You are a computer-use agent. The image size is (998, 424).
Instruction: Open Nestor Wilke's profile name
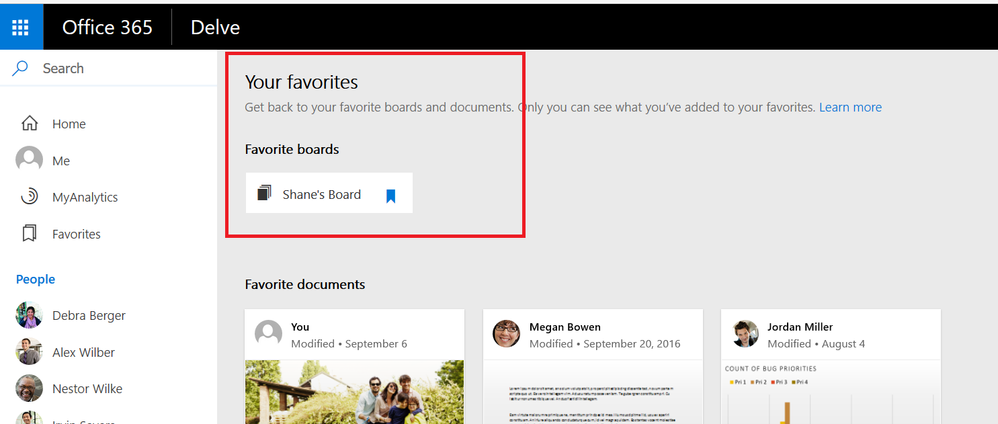87,389
